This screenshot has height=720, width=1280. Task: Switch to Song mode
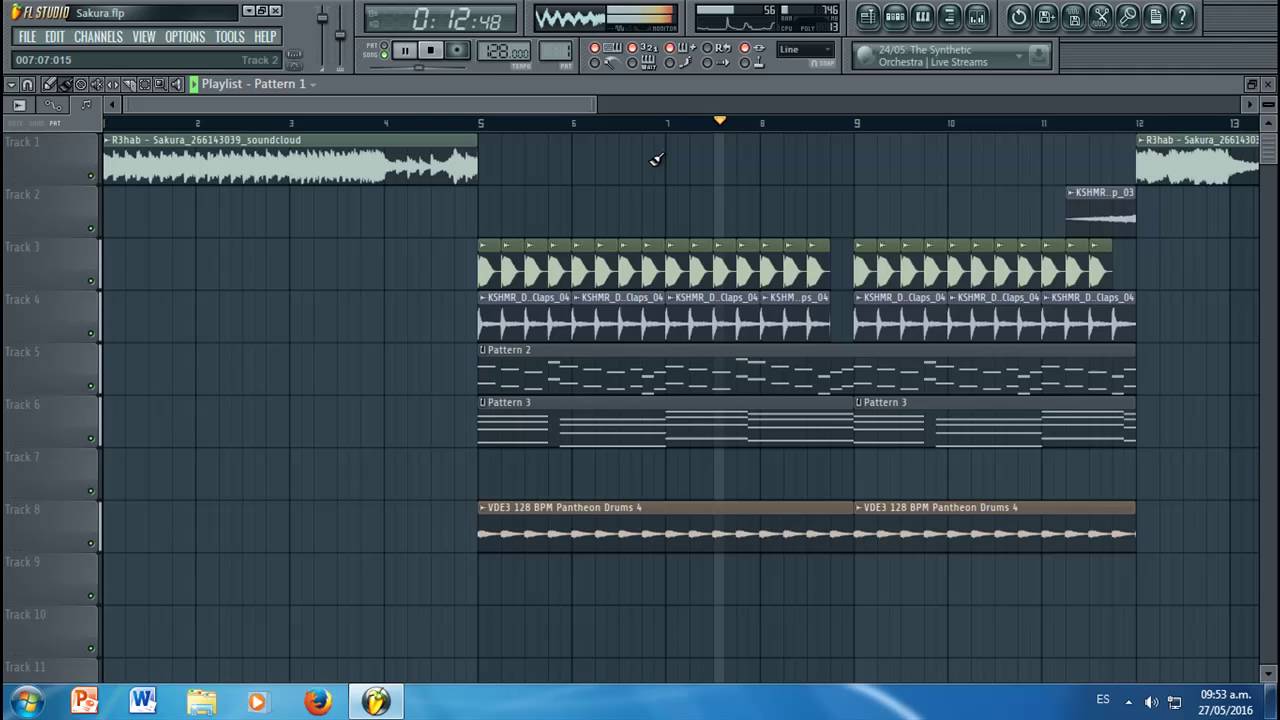pyautogui.click(x=384, y=55)
